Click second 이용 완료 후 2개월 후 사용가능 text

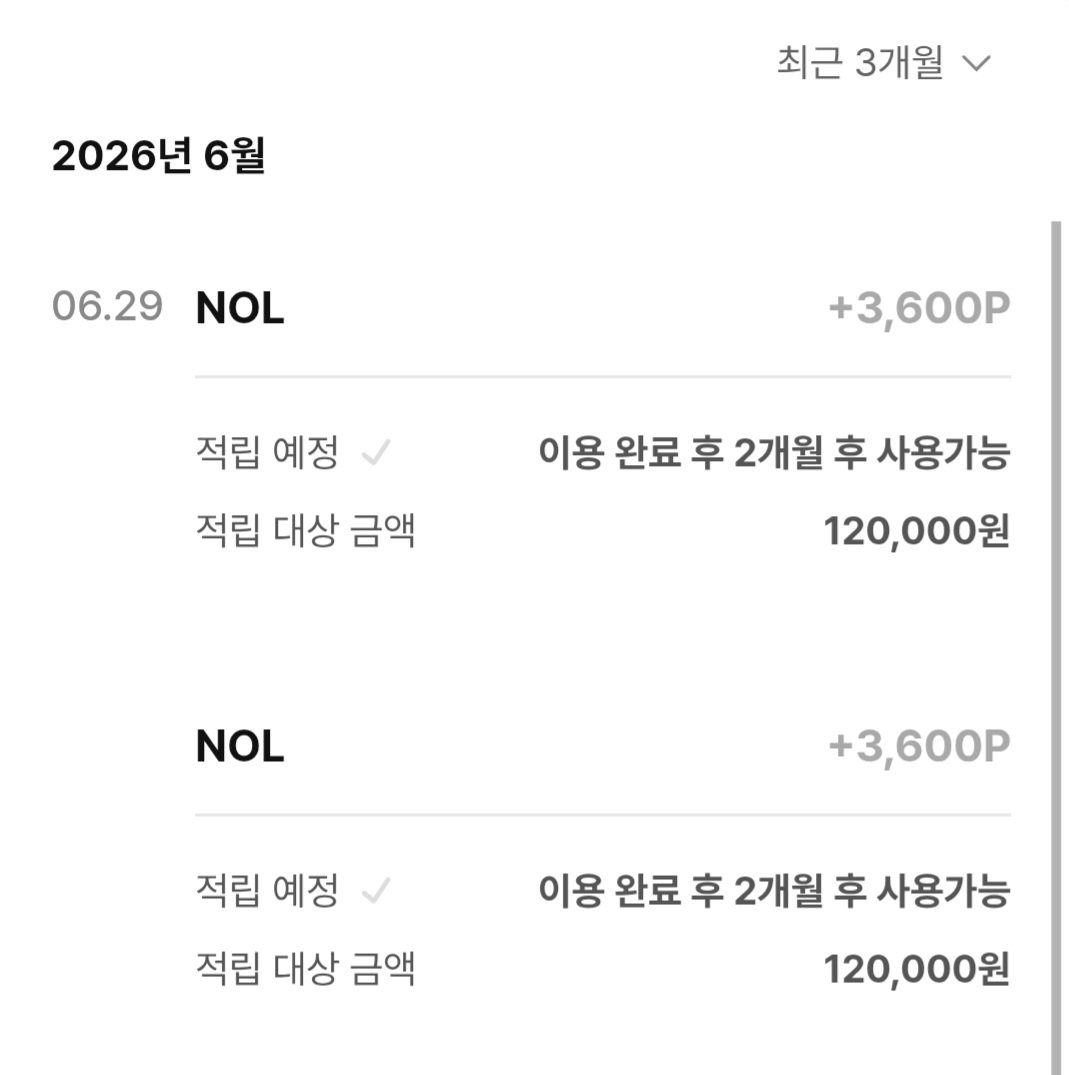774,891
